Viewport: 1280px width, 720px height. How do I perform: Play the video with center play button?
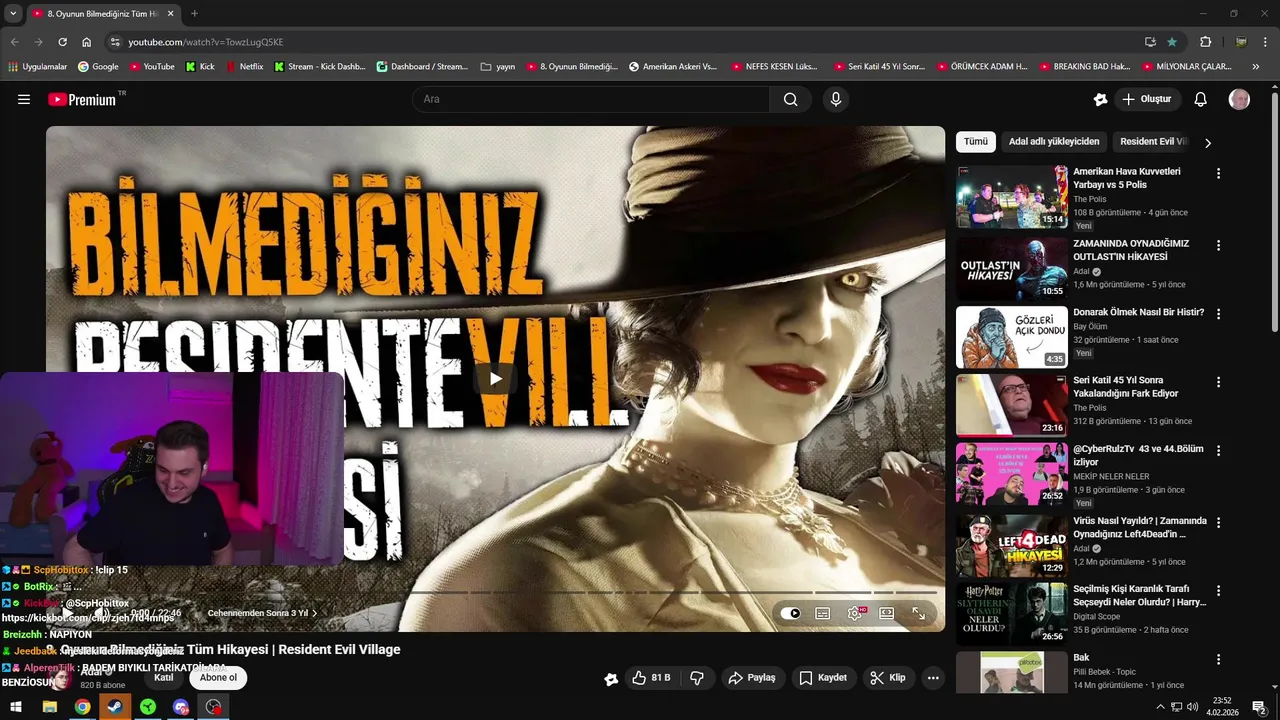(x=495, y=379)
